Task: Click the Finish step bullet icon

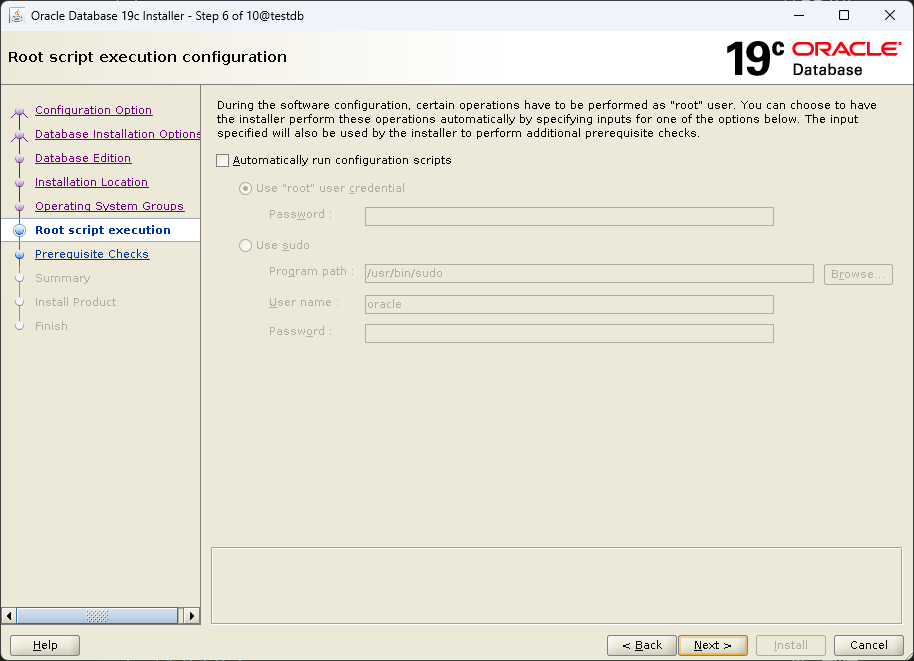Action: tap(20, 326)
